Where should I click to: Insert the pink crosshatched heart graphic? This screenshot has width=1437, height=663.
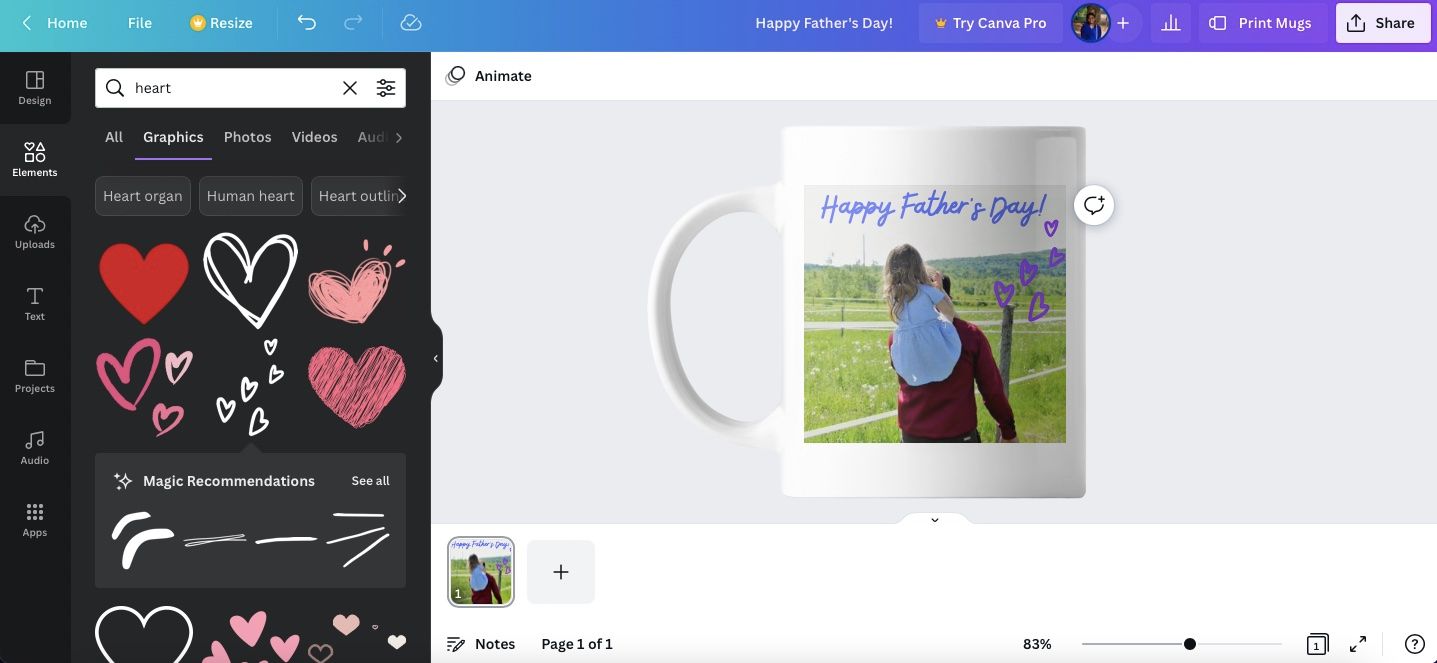pyautogui.click(x=357, y=387)
